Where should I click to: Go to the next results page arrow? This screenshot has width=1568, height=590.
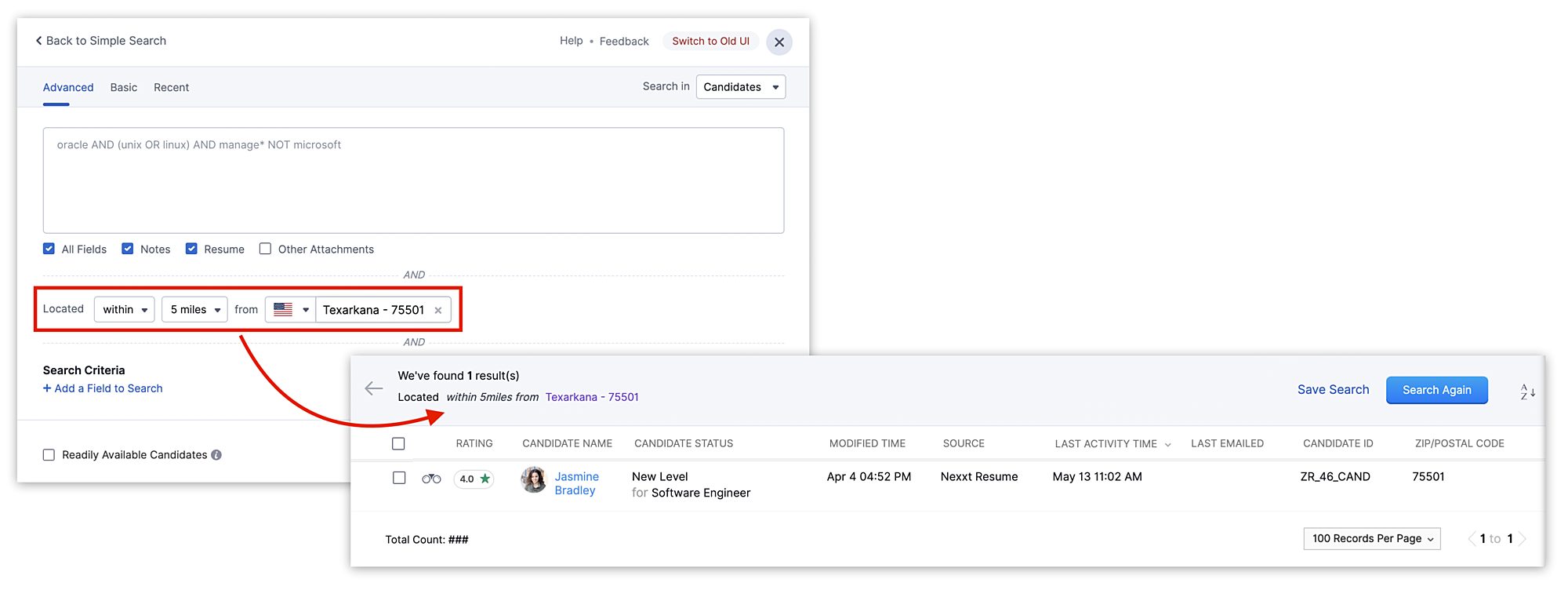click(x=1522, y=539)
